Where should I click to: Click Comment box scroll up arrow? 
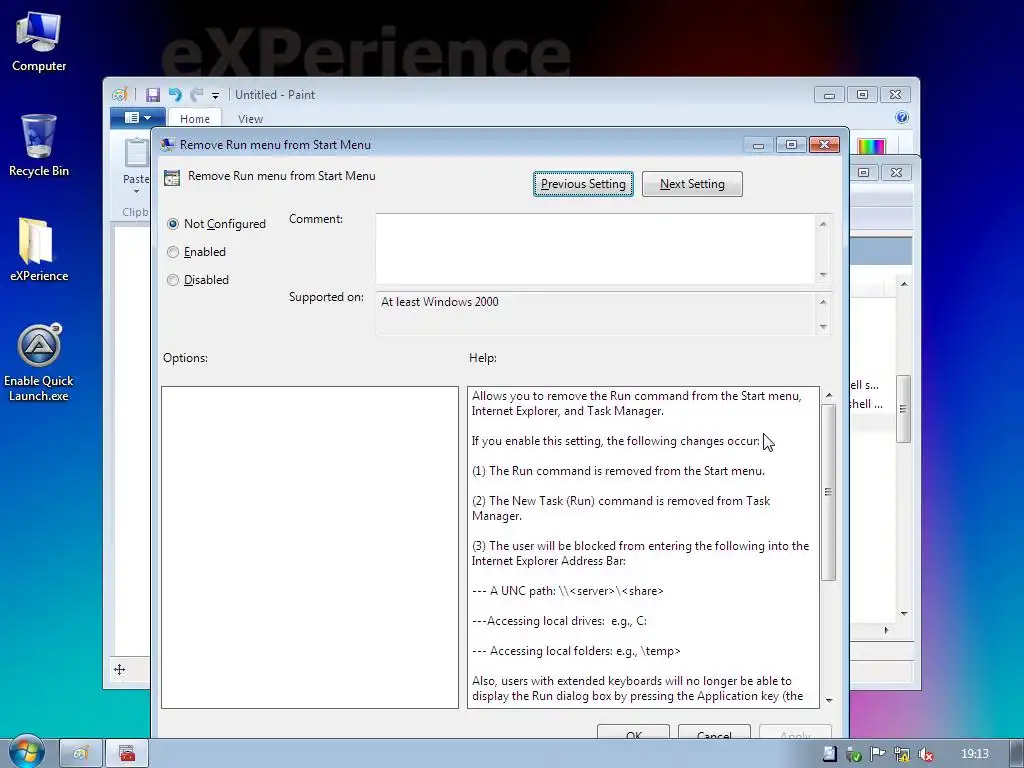(823, 224)
